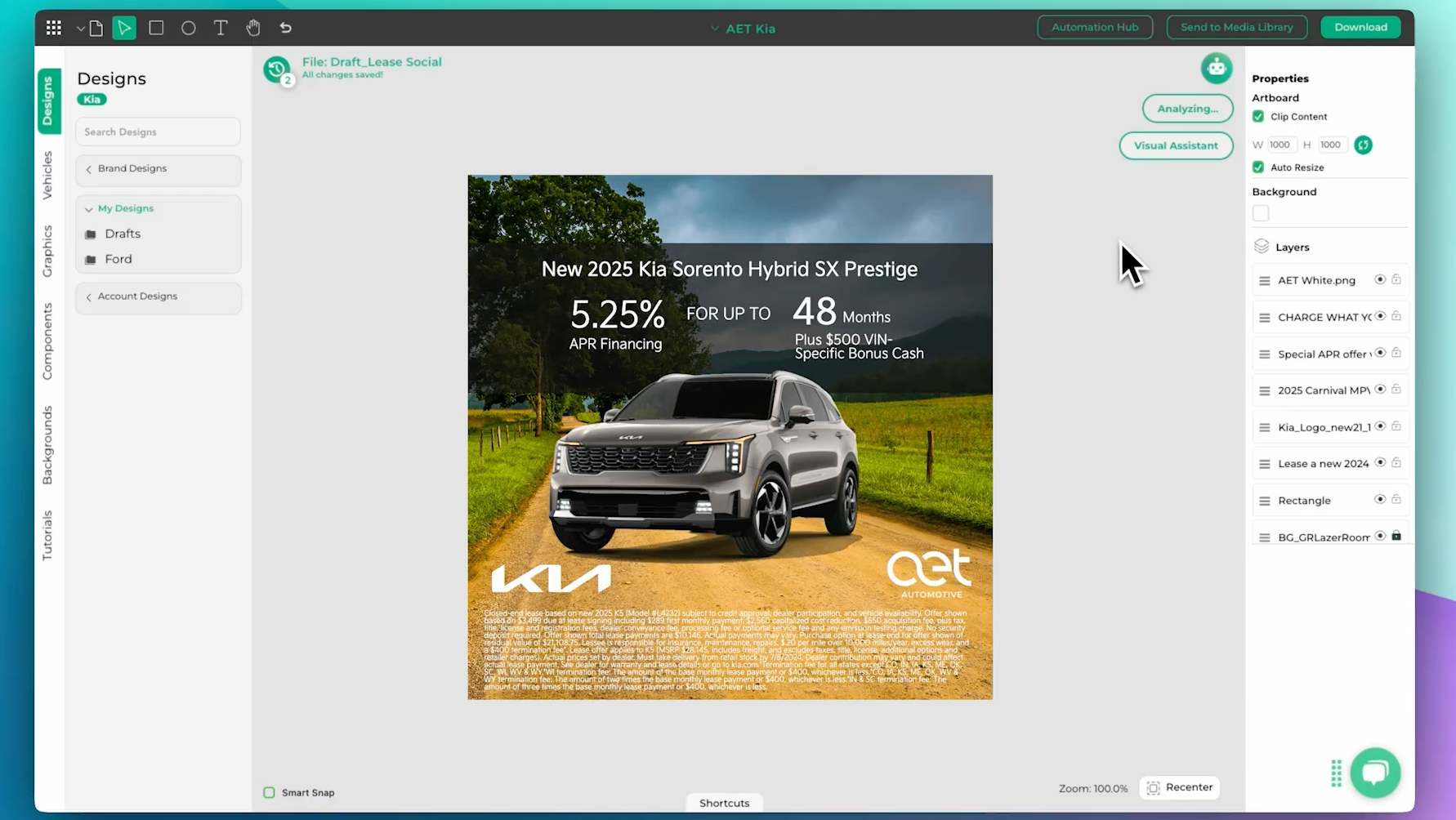Image resolution: width=1456 pixels, height=820 pixels.
Task: Lock the Rectangle layer
Action: (x=1396, y=499)
